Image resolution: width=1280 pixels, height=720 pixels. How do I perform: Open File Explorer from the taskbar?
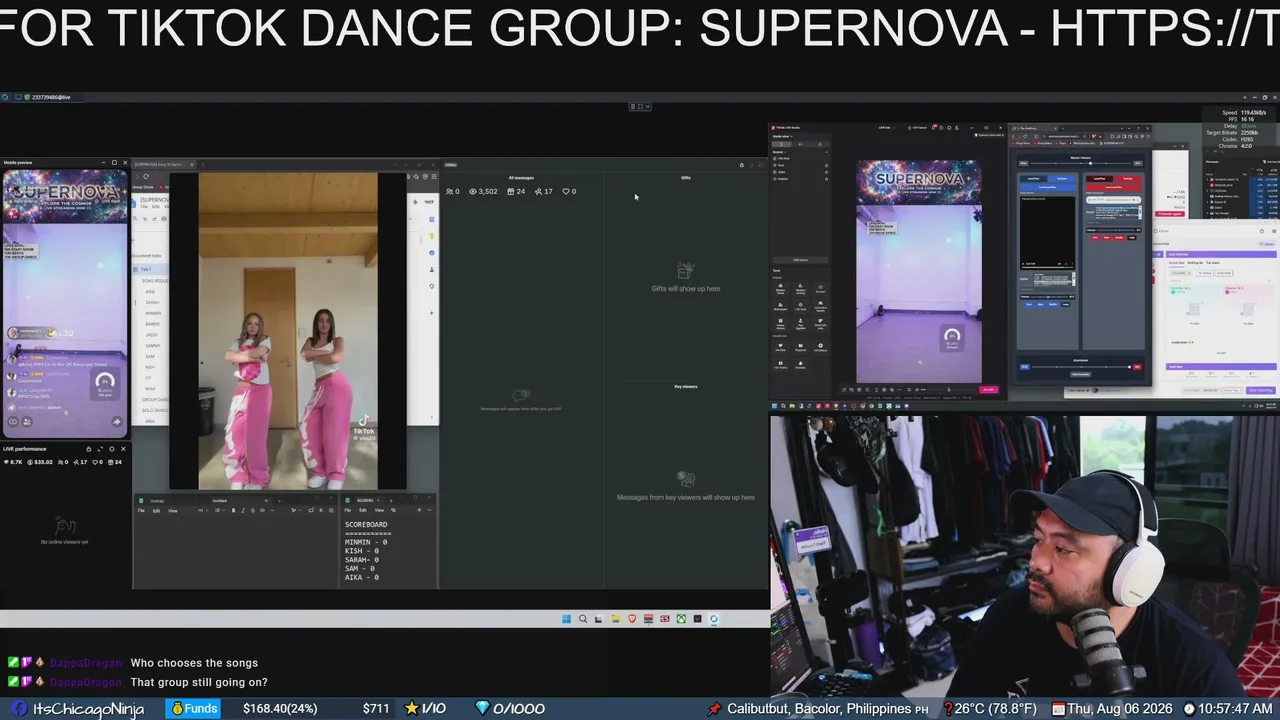(616, 619)
